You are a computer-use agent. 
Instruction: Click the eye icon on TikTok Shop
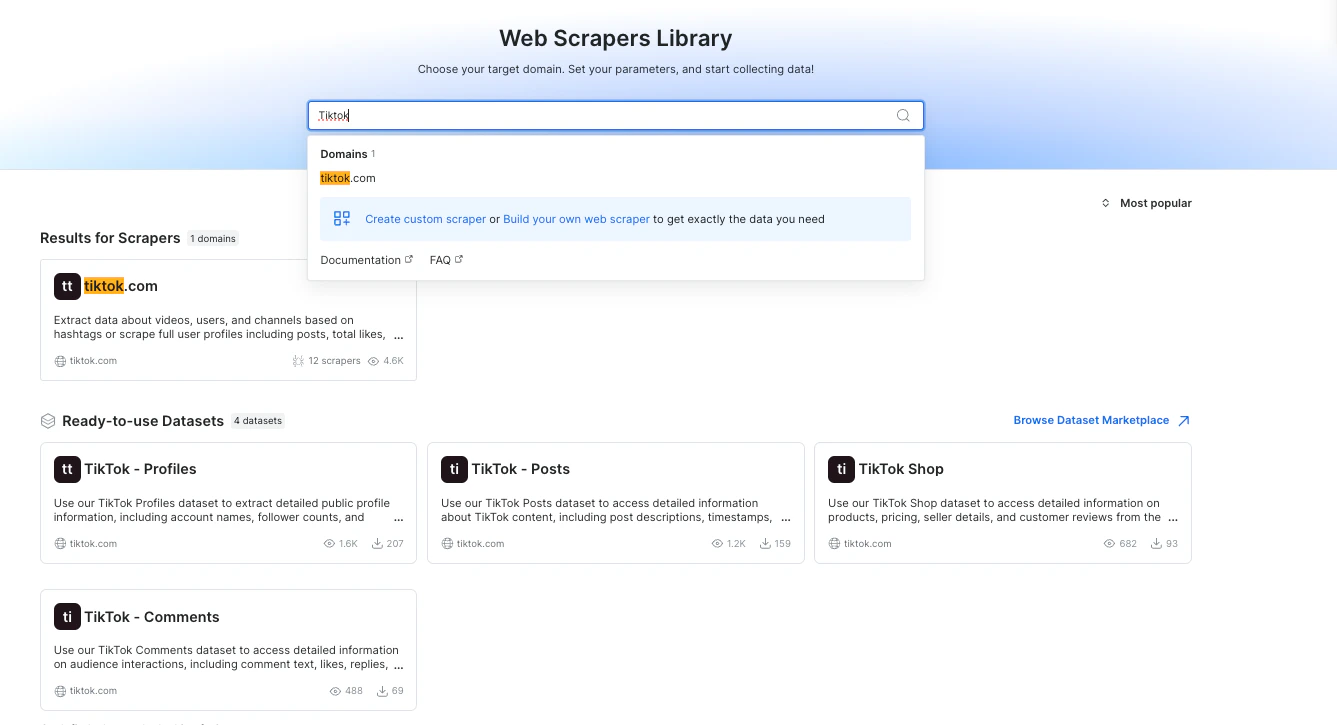point(1109,544)
